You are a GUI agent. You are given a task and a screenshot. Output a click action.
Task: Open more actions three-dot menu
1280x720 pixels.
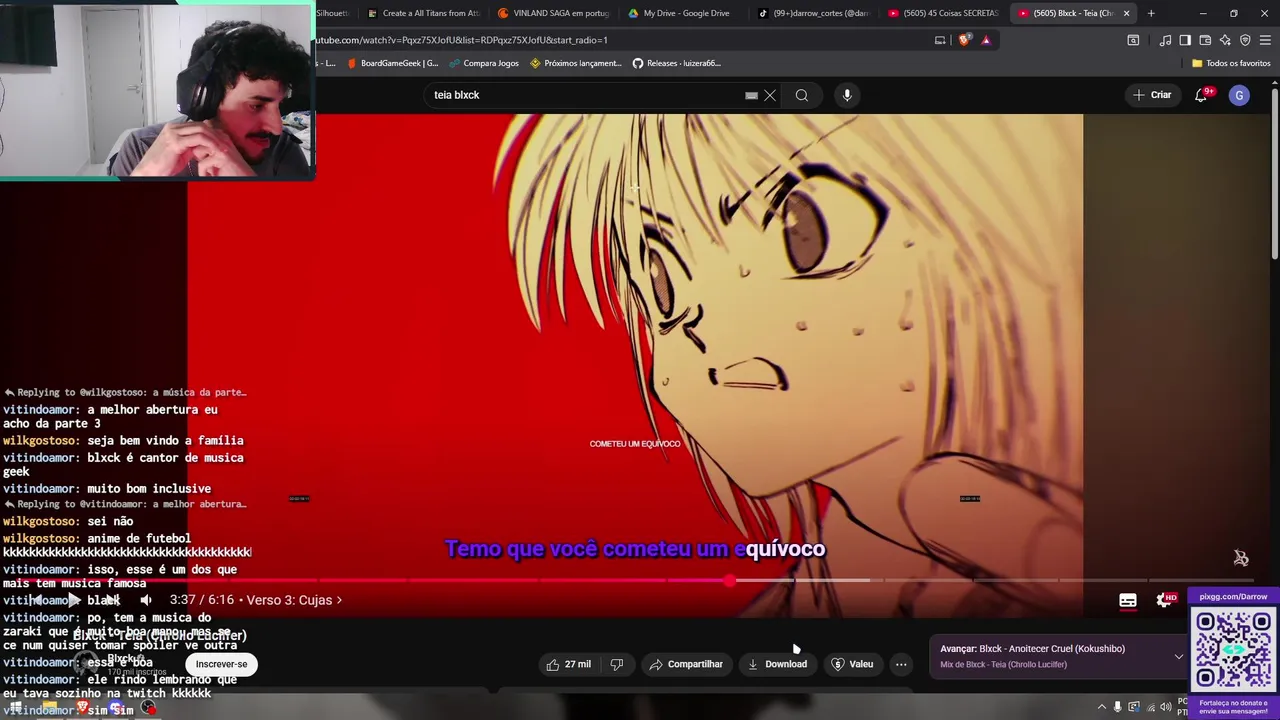pyautogui.click(x=901, y=664)
